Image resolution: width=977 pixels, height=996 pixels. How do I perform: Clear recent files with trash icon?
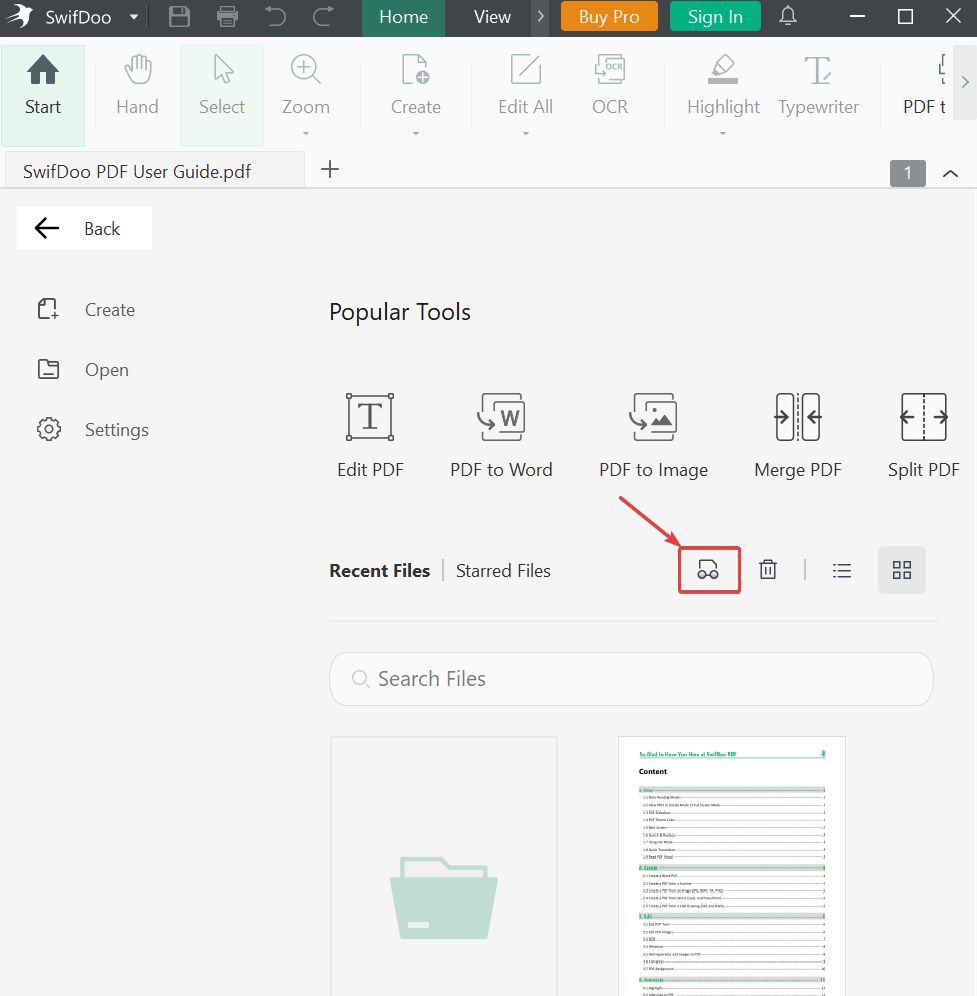(x=768, y=570)
